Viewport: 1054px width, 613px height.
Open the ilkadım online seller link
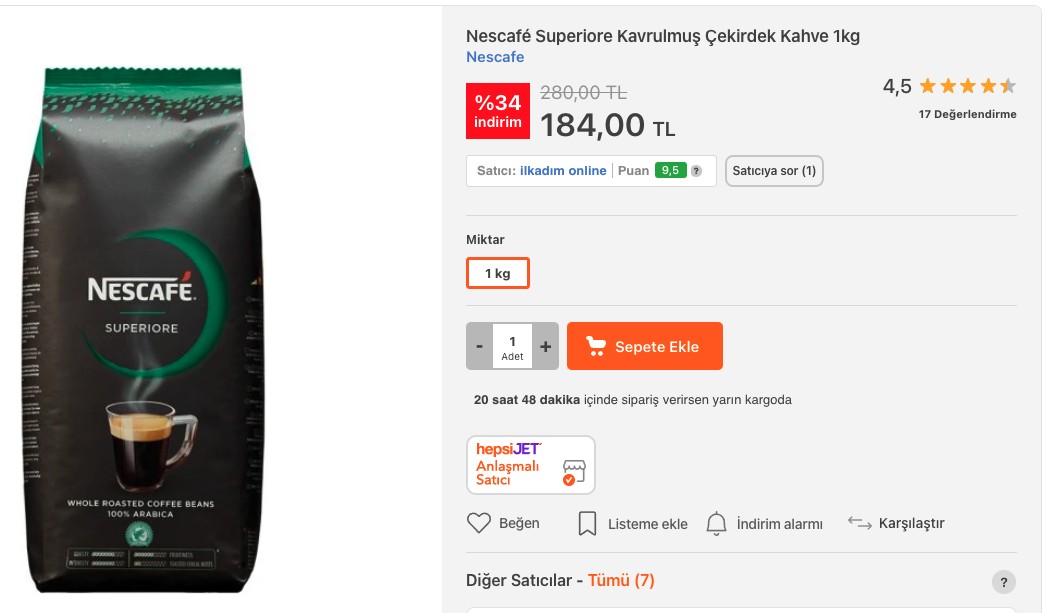(x=563, y=171)
